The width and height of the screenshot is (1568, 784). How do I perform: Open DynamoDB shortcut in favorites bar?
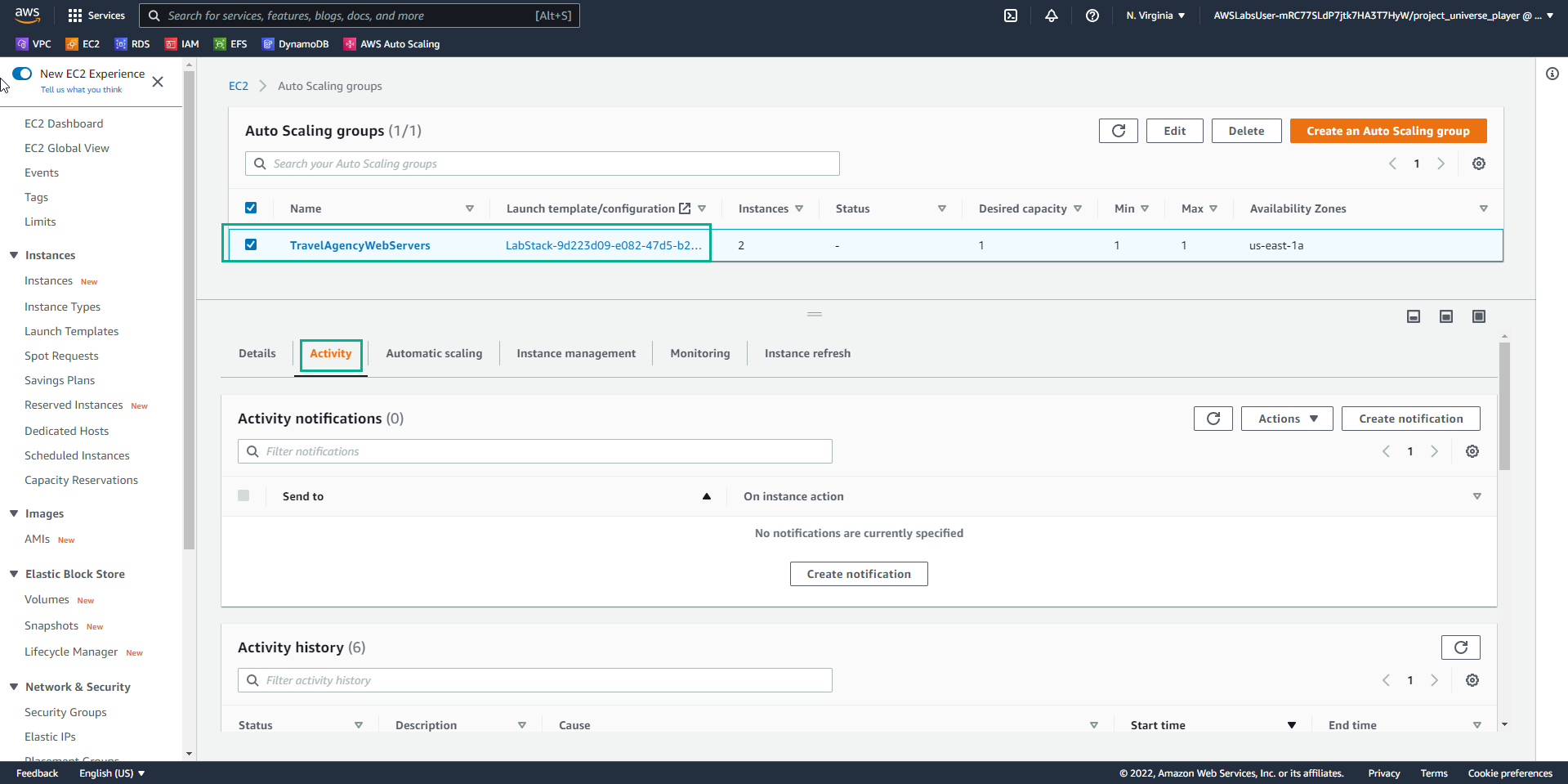295,44
